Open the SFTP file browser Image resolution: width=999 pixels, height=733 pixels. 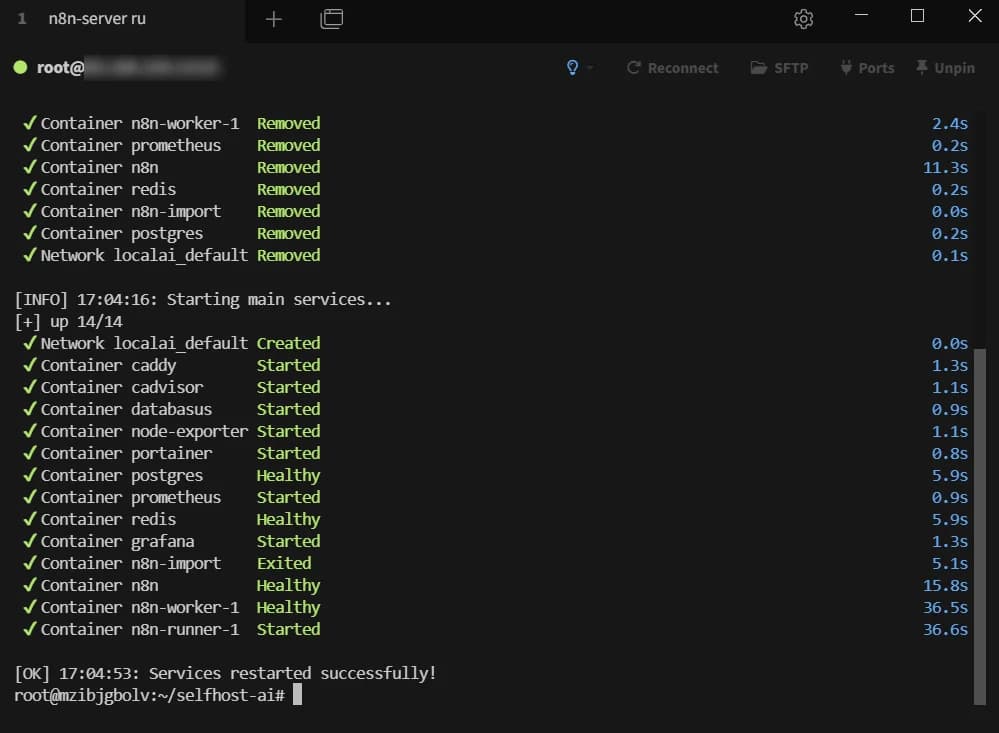pyautogui.click(x=779, y=68)
